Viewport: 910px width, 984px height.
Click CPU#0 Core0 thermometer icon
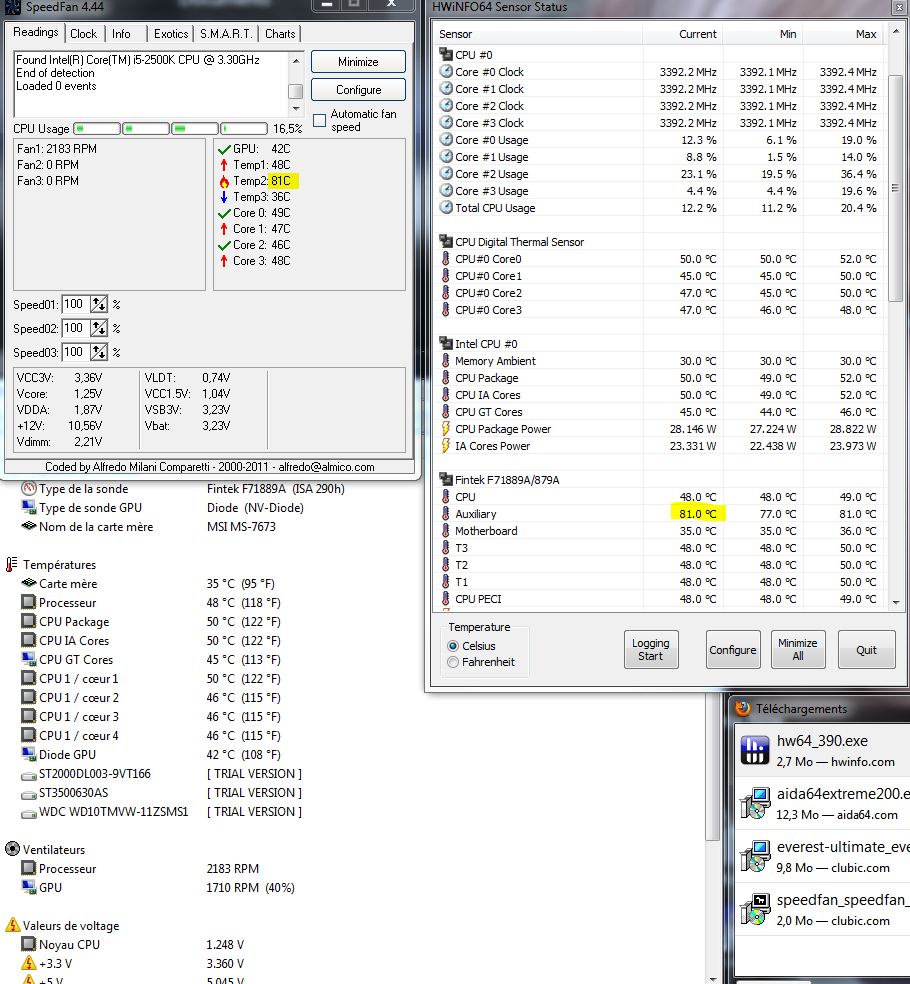pos(446,259)
